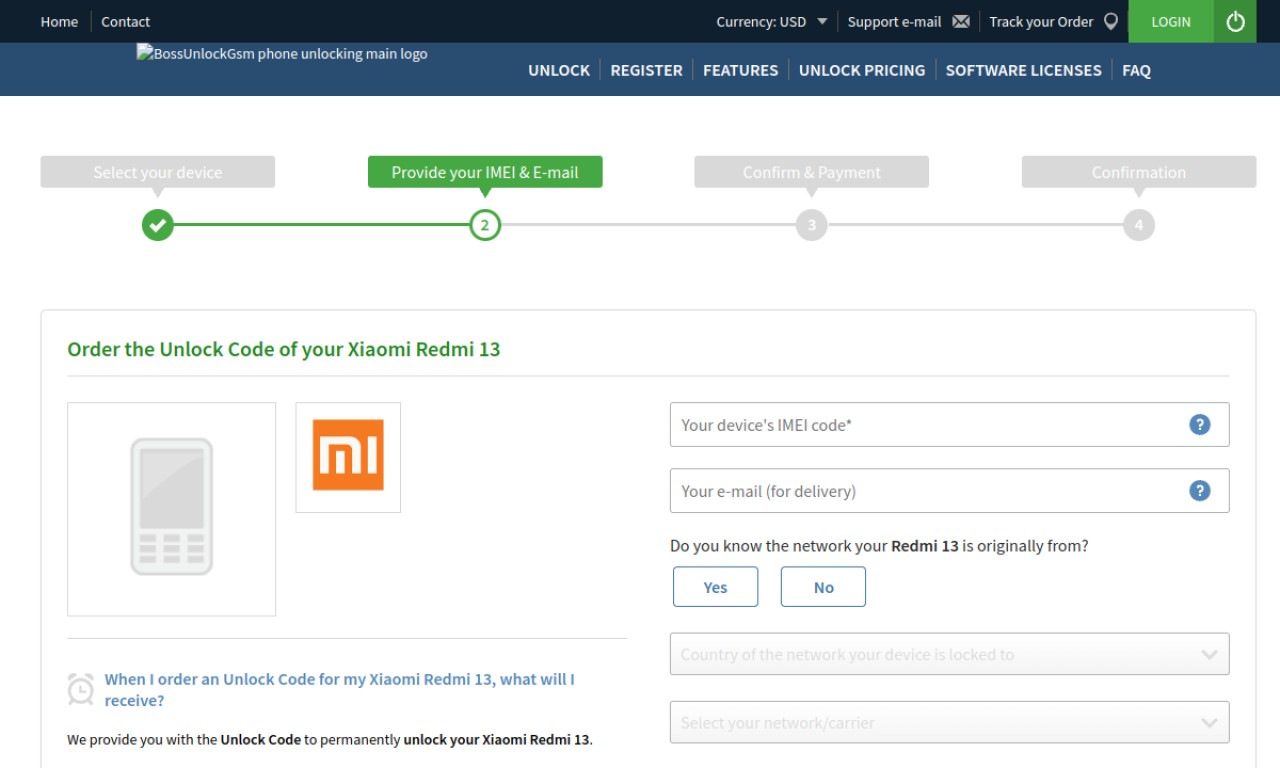
Task: Click the step 4 circle in the progress bar
Action: (1138, 225)
